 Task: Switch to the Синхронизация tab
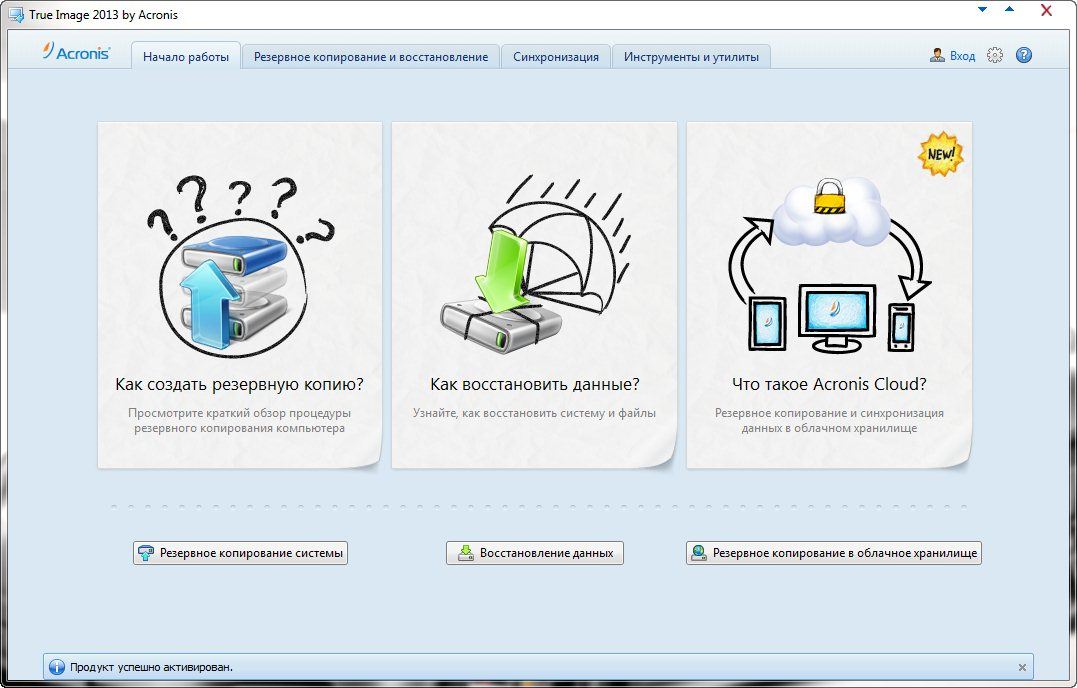(x=556, y=57)
